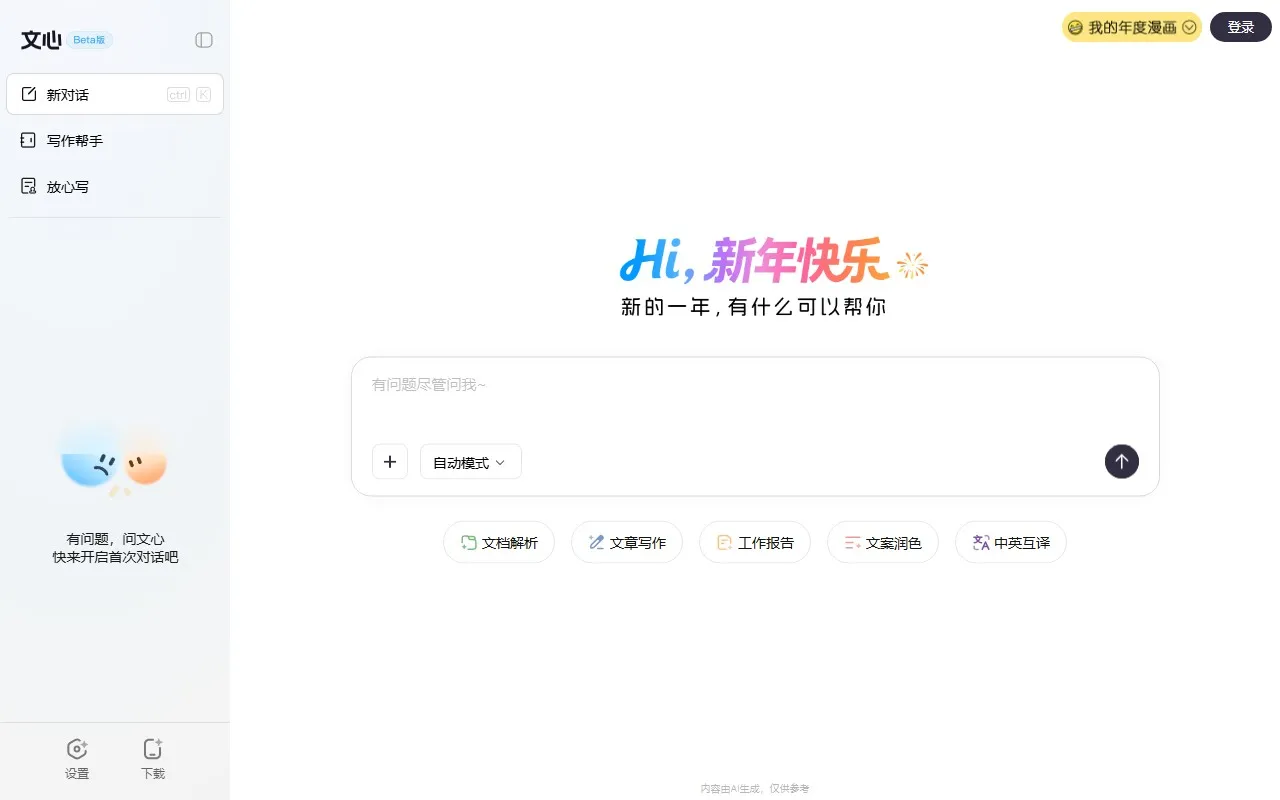Screen dimensions: 1280x800
Task: Click the attachment plus button in input box
Action: coord(390,461)
